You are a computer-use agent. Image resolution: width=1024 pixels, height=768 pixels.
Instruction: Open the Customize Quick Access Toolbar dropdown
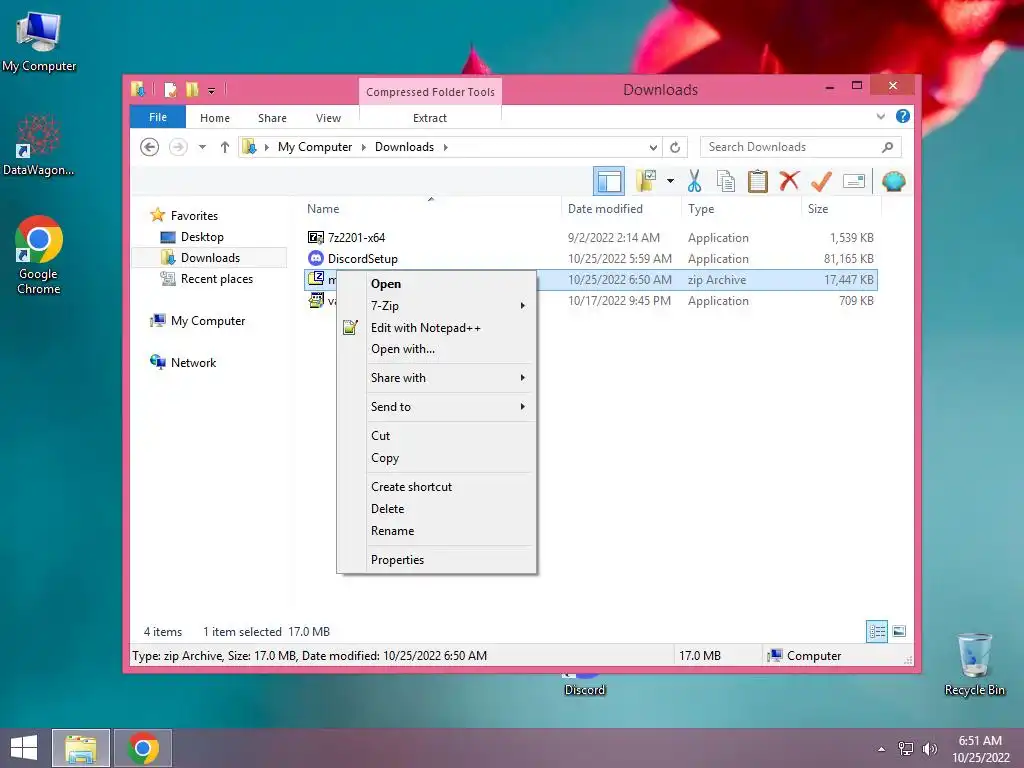pyautogui.click(x=212, y=91)
